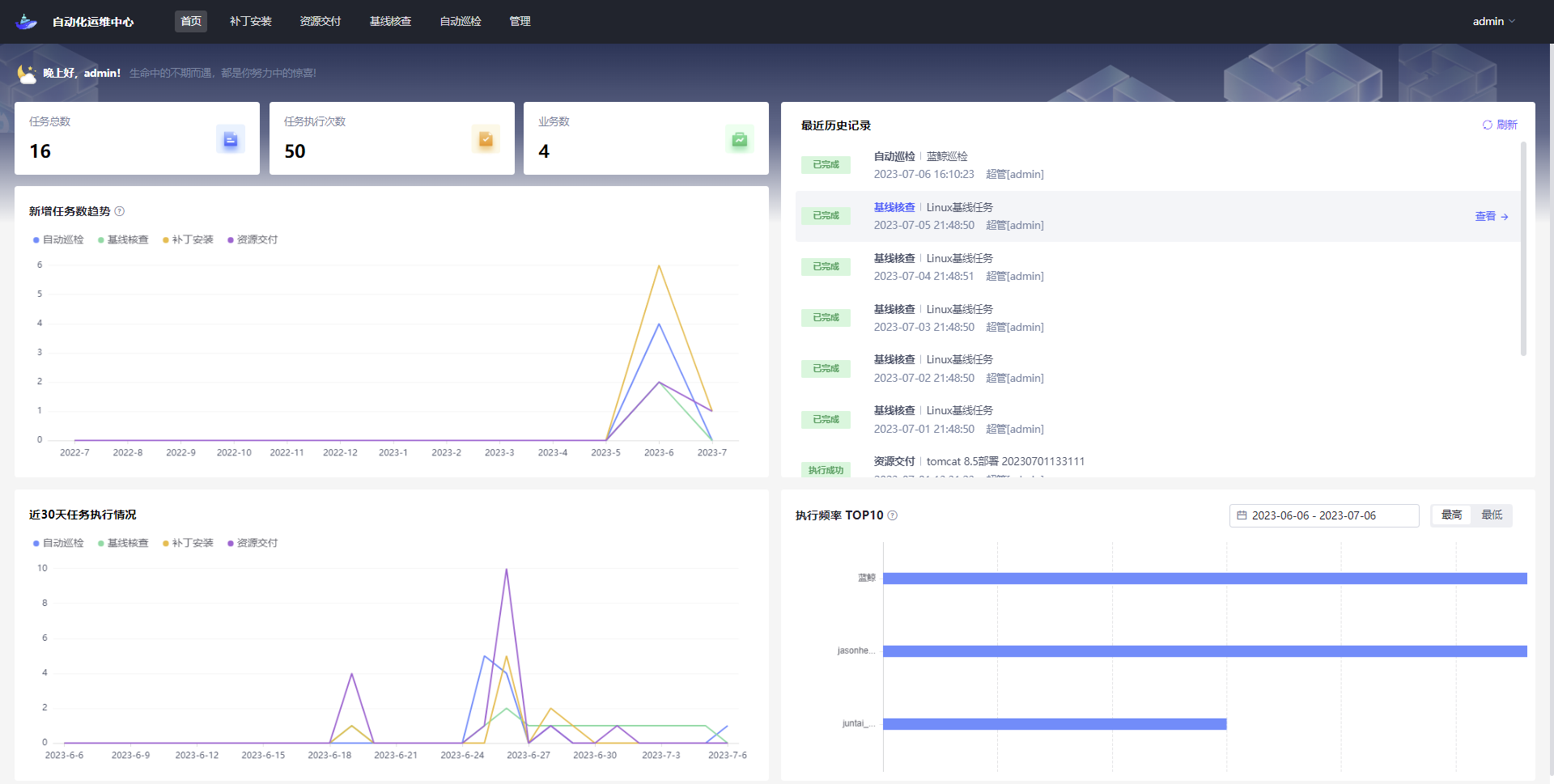Click the moon greeting icon
The height and width of the screenshot is (784, 1554).
pyautogui.click(x=28, y=74)
